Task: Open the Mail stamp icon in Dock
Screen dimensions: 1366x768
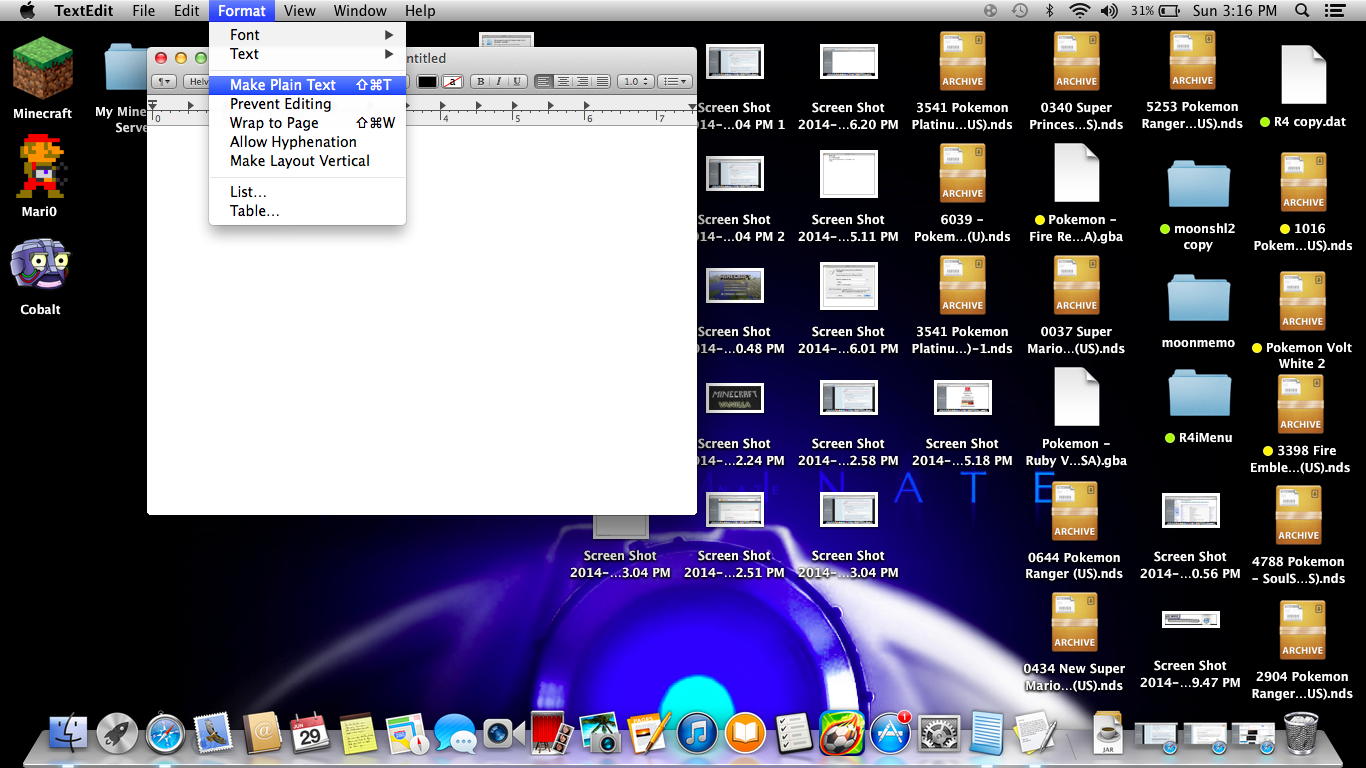Action: pos(214,734)
